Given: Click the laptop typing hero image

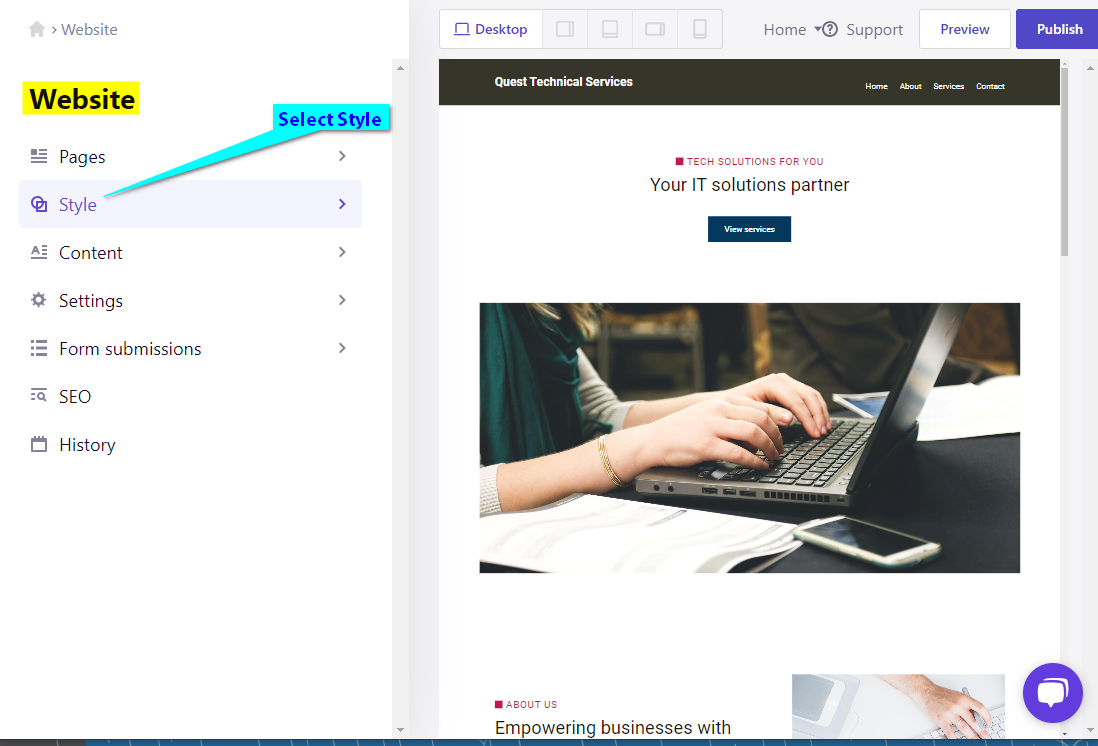Looking at the screenshot, I should (749, 438).
